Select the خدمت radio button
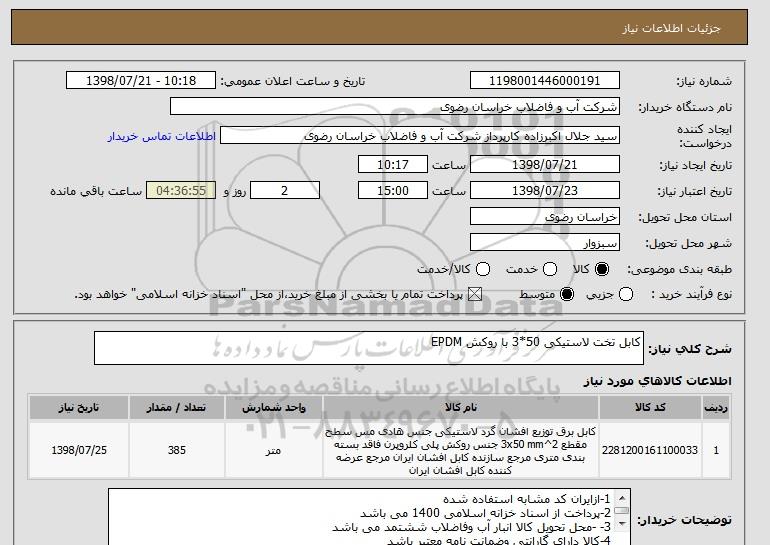Image resolution: width=770 pixels, height=545 pixels. [x=550, y=269]
